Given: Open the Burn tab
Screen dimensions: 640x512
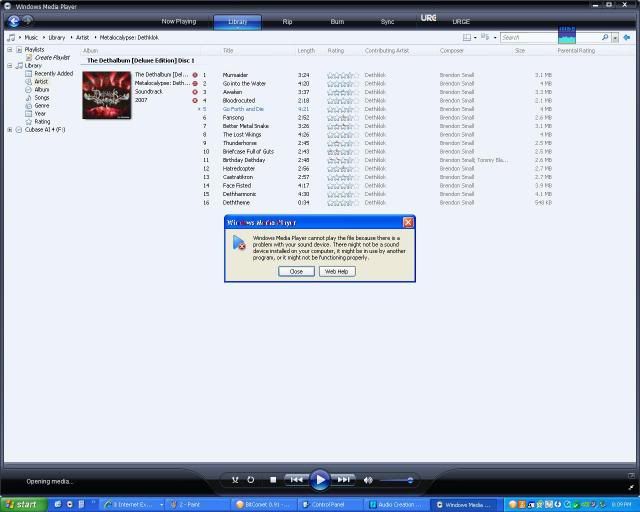Looking at the screenshot, I should click(337, 22).
